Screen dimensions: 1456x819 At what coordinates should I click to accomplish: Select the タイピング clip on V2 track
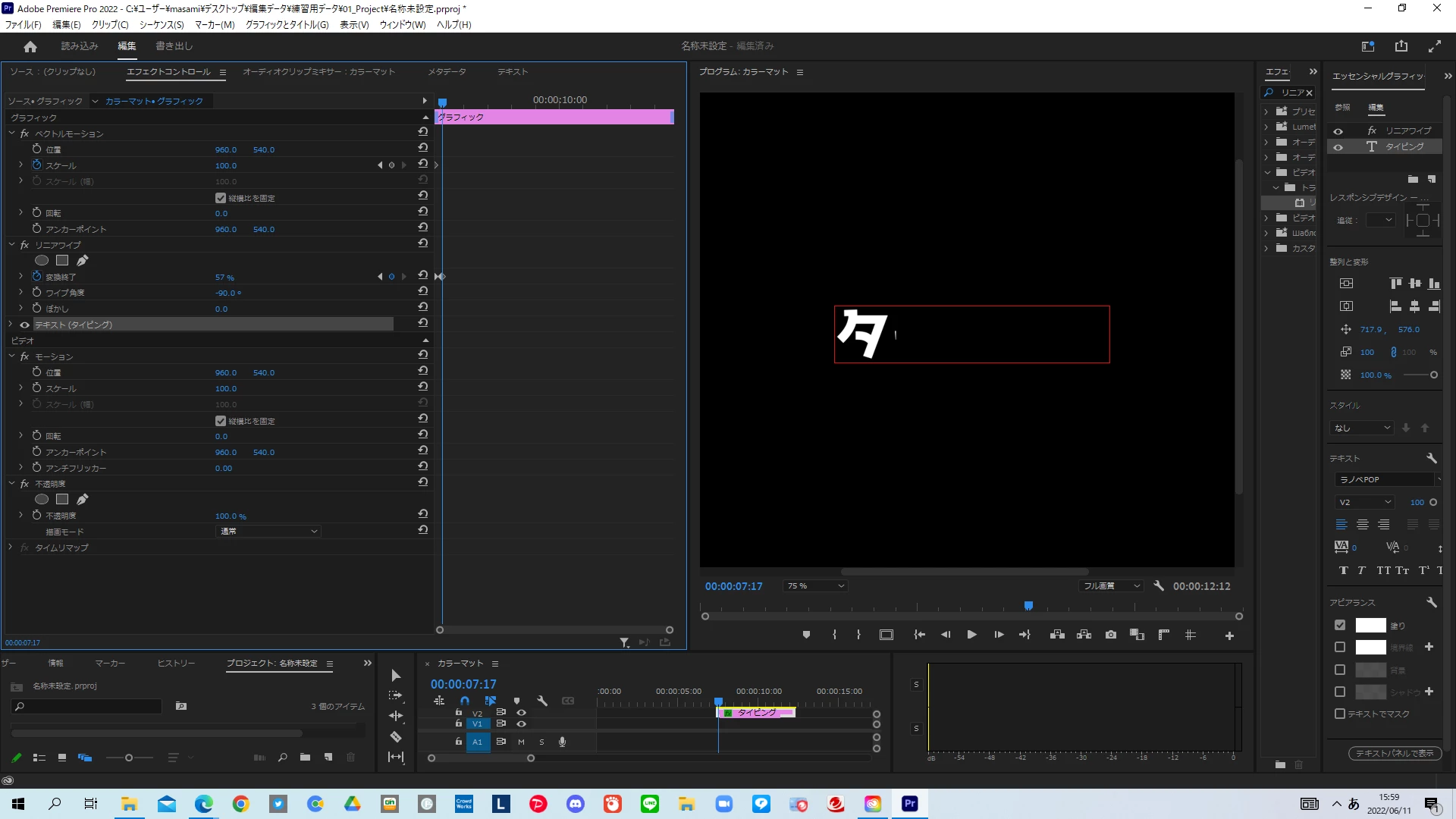tap(756, 713)
